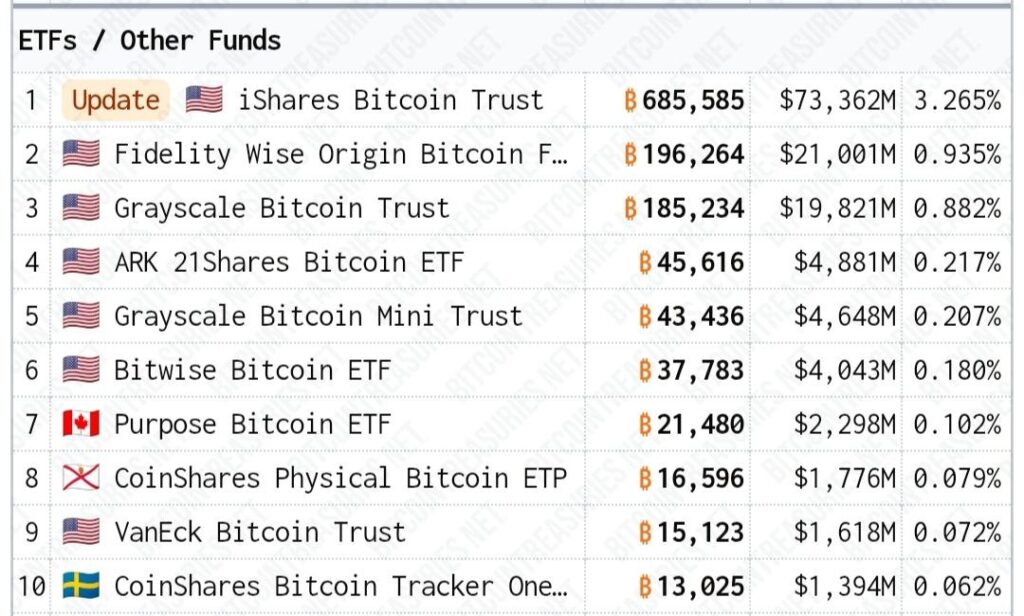Click the Canadian flag beside Purpose Bitcoin ETF

pos(81,424)
